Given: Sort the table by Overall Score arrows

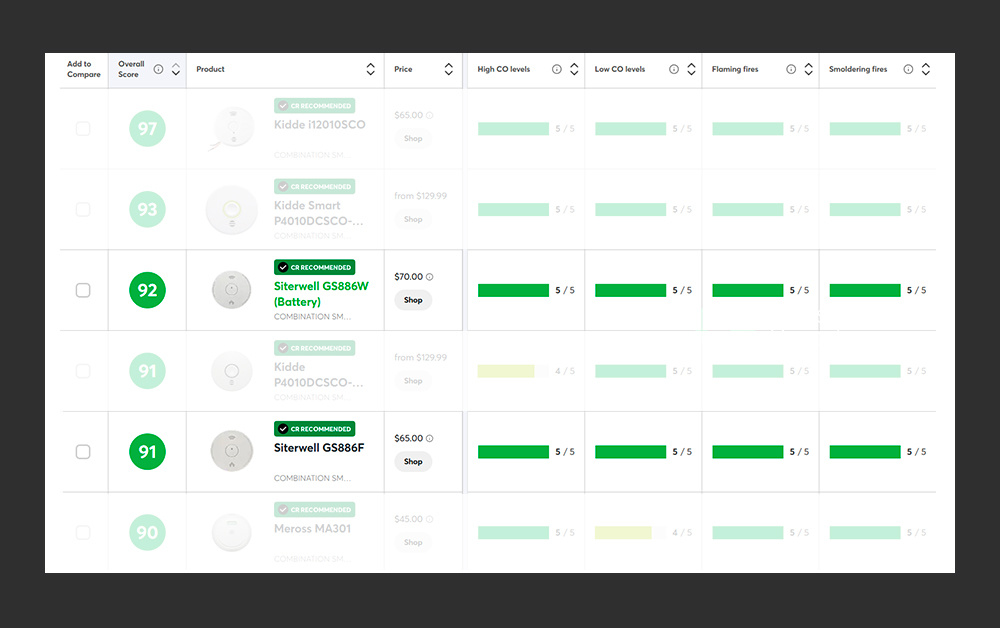Looking at the screenshot, I should 176,69.
